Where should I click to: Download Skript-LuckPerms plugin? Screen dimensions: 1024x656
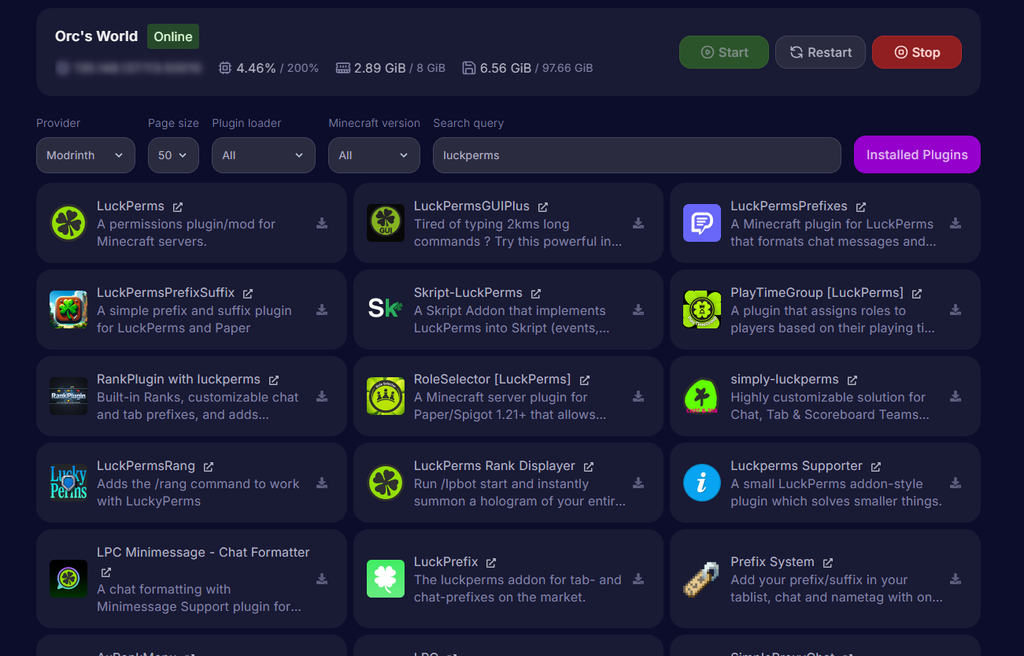(638, 310)
